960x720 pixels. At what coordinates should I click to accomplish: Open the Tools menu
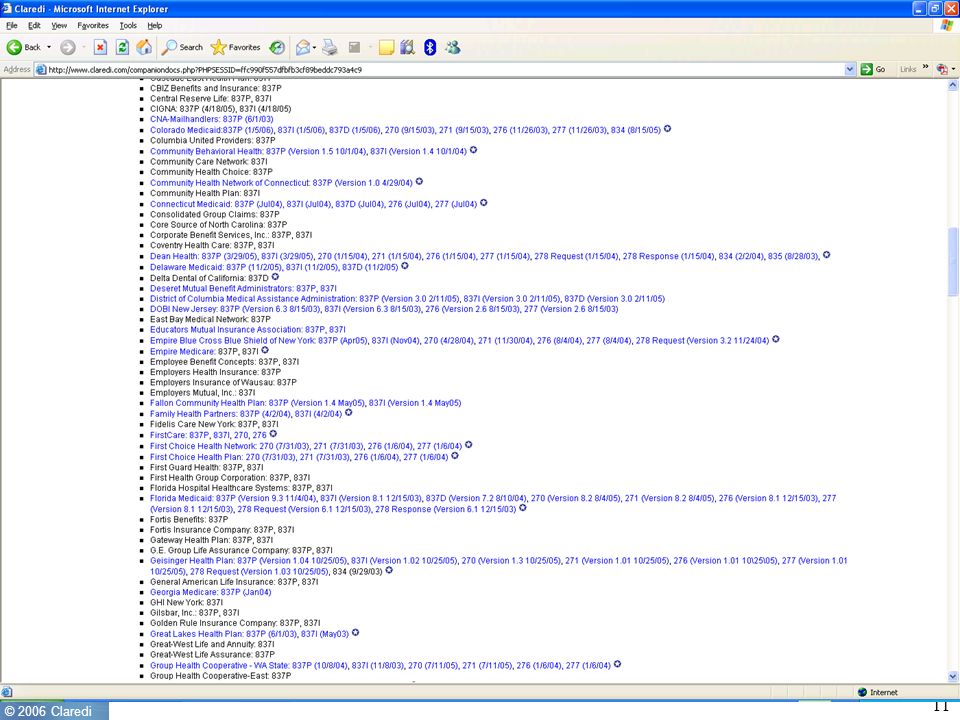pyautogui.click(x=128, y=26)
